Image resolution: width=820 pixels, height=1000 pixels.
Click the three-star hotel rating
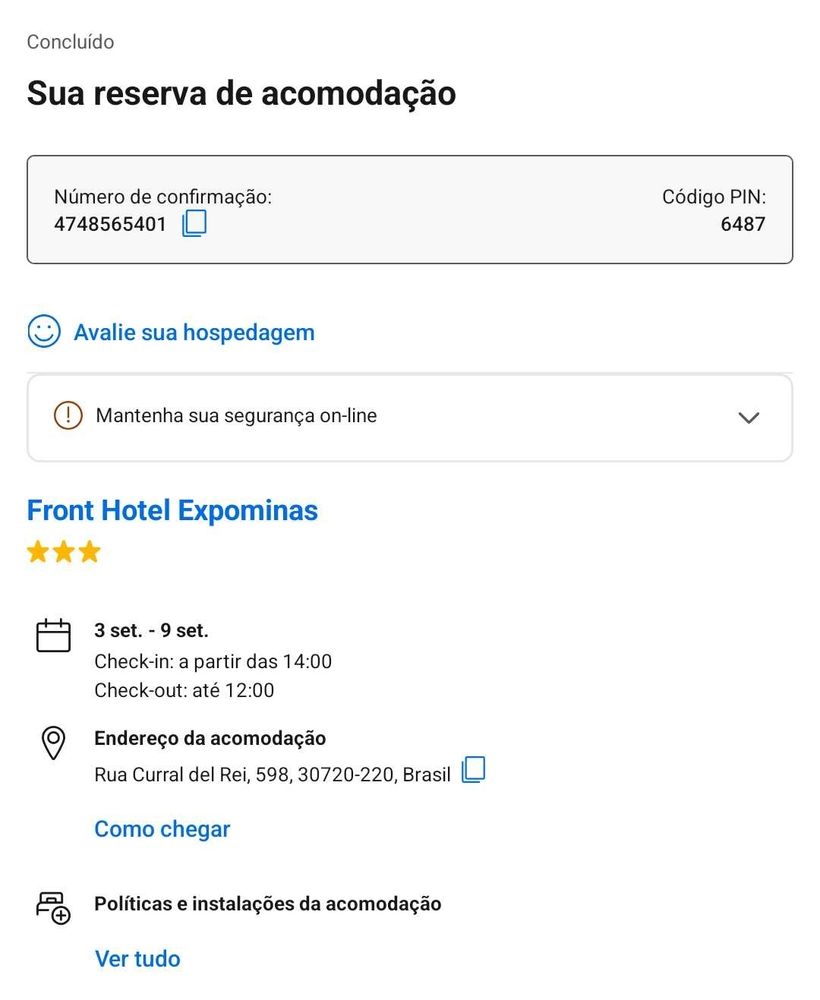click(64, 552)
